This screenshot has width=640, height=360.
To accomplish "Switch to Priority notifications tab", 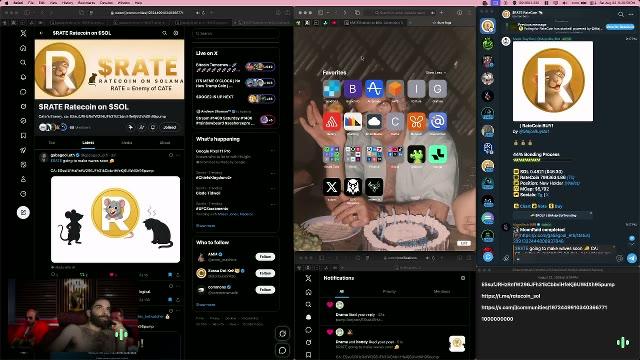I will pos(389,291).
